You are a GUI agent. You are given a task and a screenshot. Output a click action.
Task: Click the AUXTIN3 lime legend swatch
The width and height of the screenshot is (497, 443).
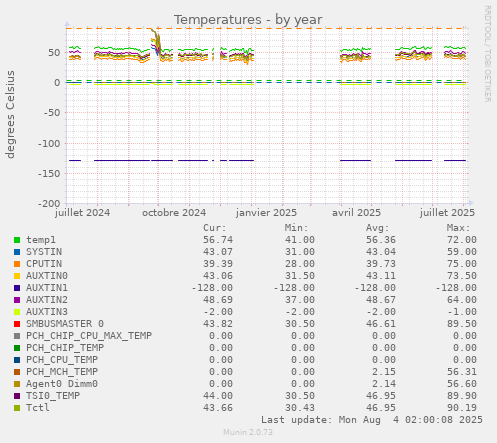[17, 312]
